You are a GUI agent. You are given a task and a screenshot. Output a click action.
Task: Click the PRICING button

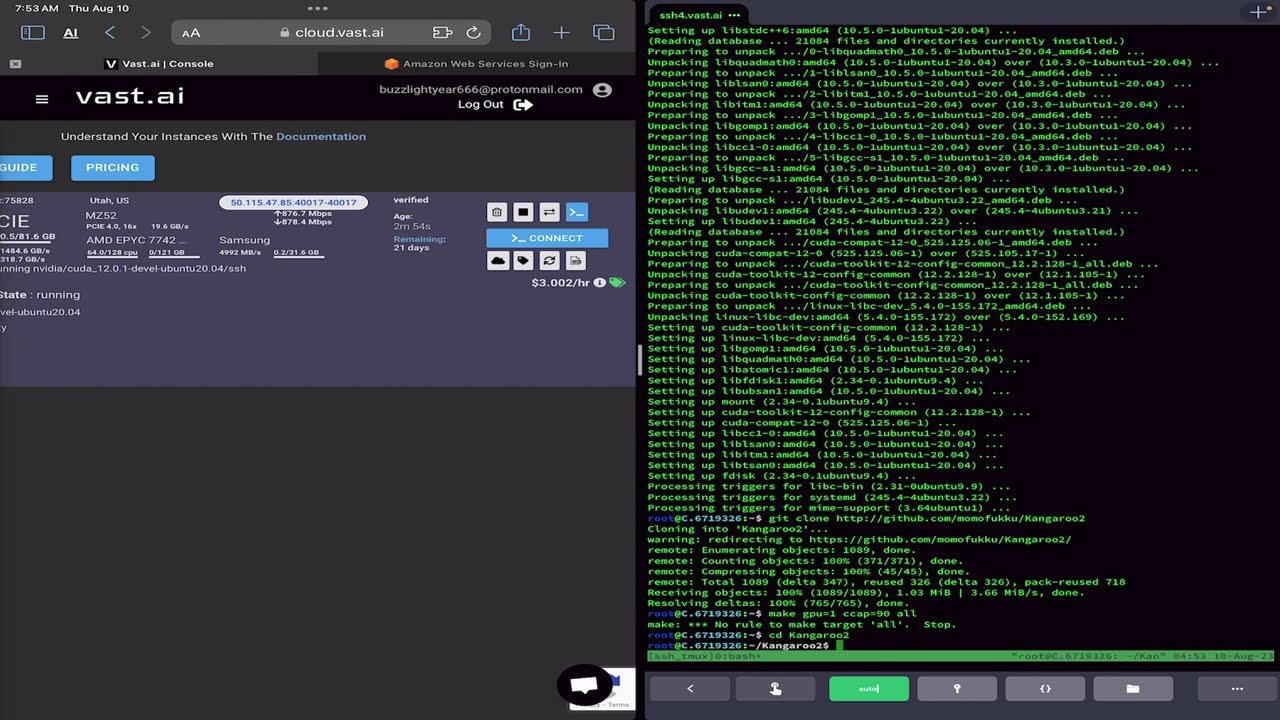point(113,167)
